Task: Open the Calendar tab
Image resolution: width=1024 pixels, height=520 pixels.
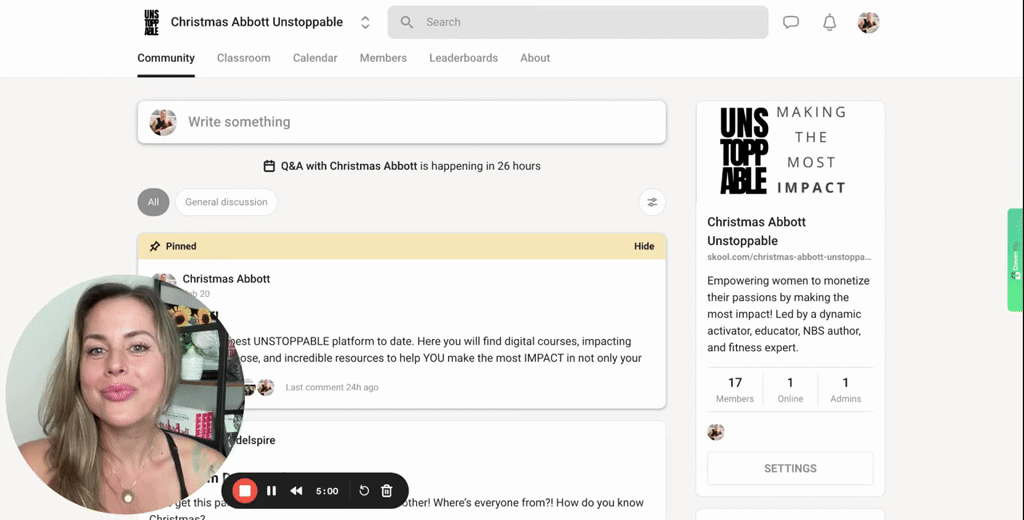Action: point(315,58)
